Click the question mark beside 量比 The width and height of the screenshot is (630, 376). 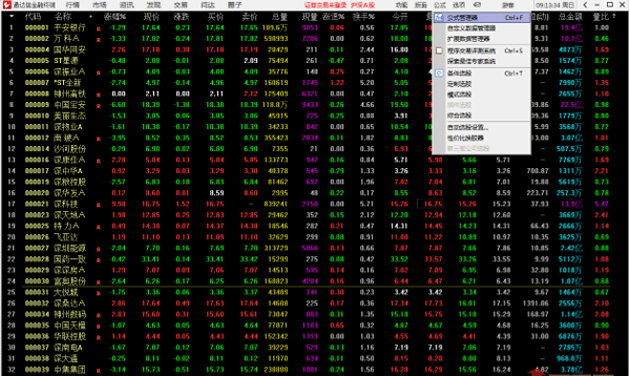(x=614, y=17)
